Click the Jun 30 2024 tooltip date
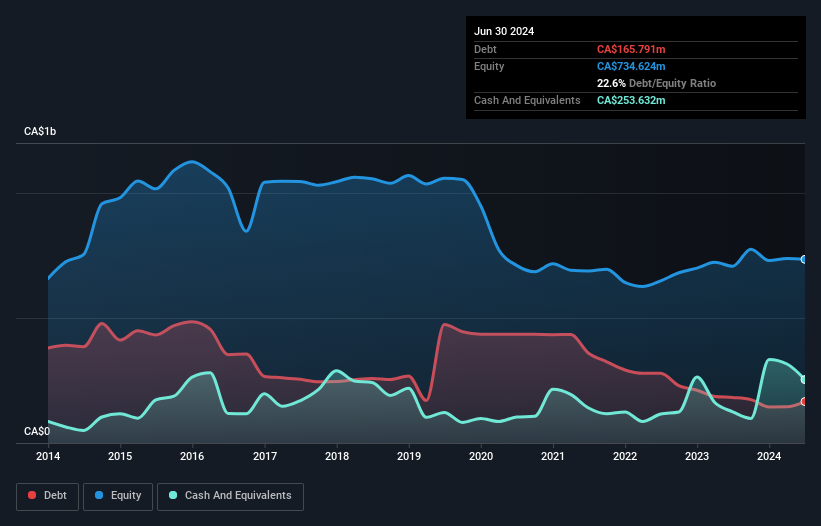 [x=504, y=31]
